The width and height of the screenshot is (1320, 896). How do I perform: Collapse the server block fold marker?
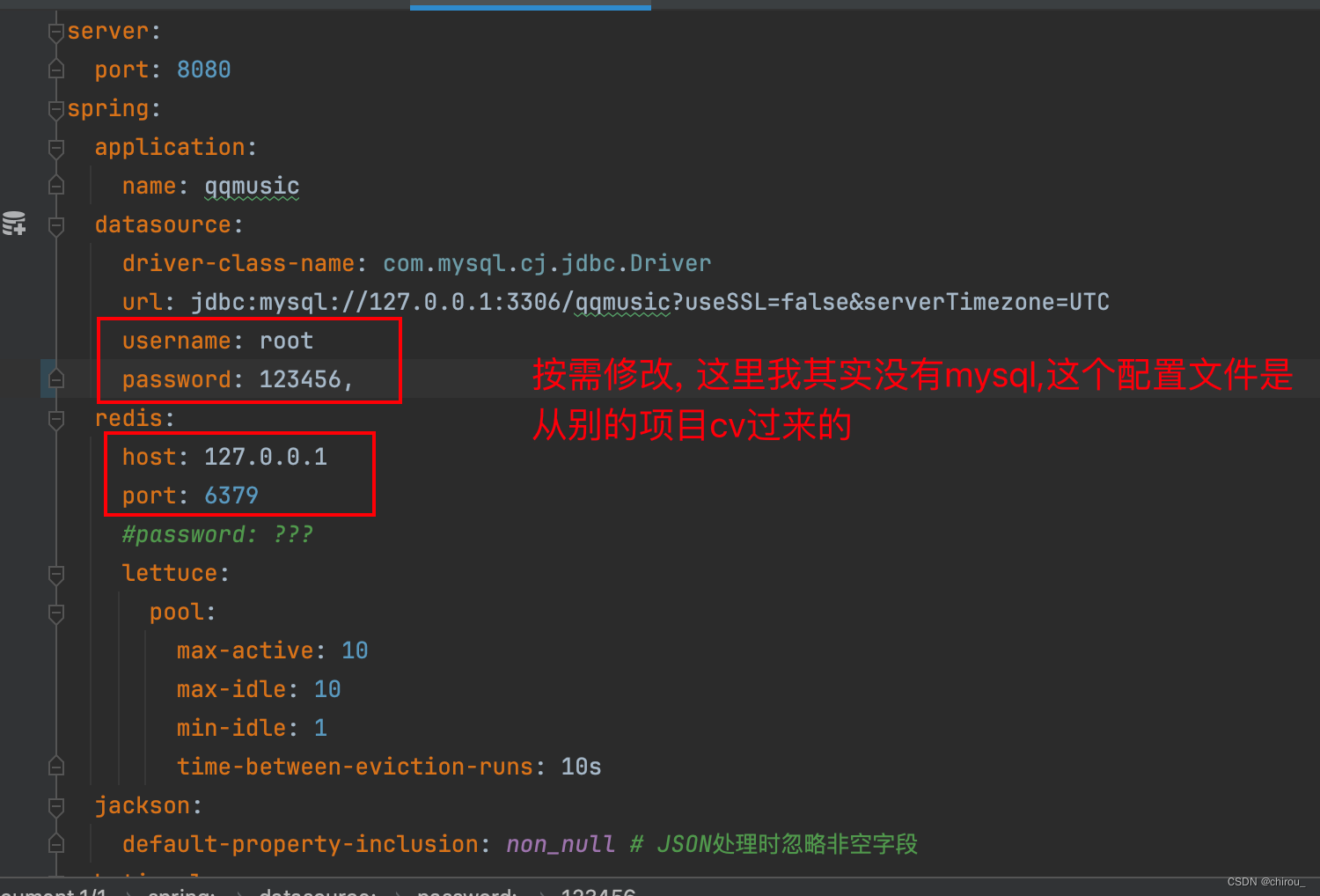[56, 32]
